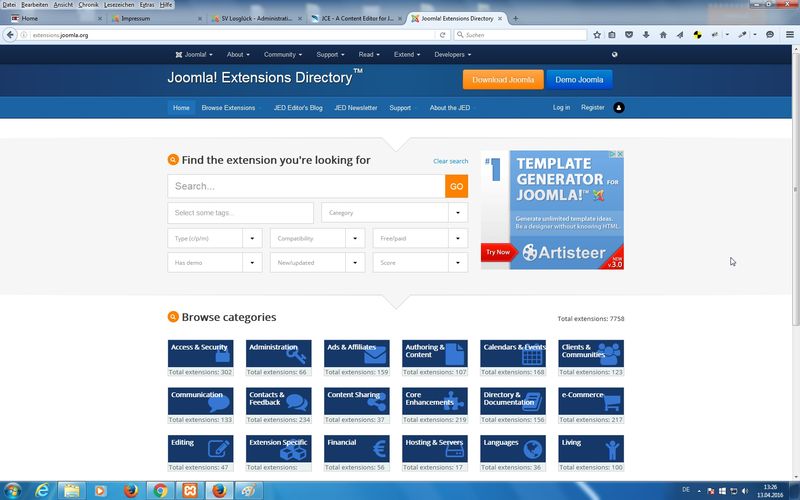Select Browse Extensions in JED navigation
The width and height of the screenshot is (800, 500).
[x=228, y=108]
